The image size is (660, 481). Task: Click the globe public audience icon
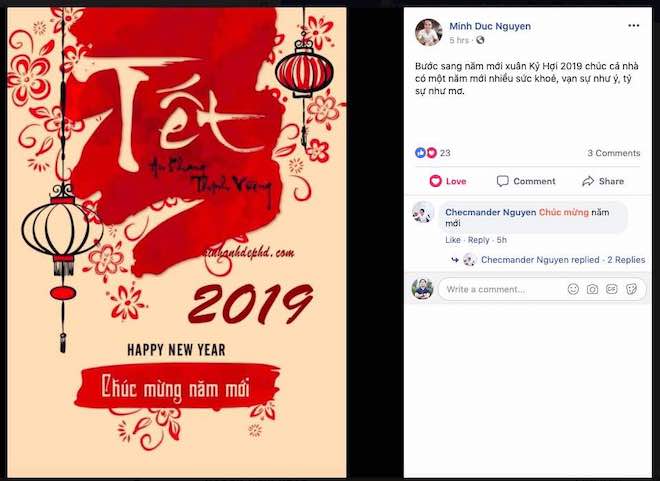(480, 40)
